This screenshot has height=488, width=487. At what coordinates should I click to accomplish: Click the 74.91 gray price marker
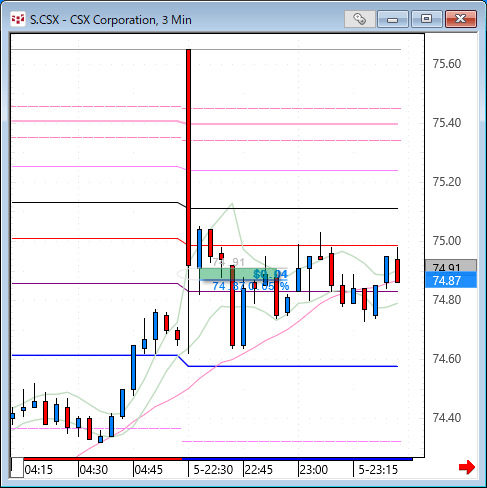coord(451,266)
